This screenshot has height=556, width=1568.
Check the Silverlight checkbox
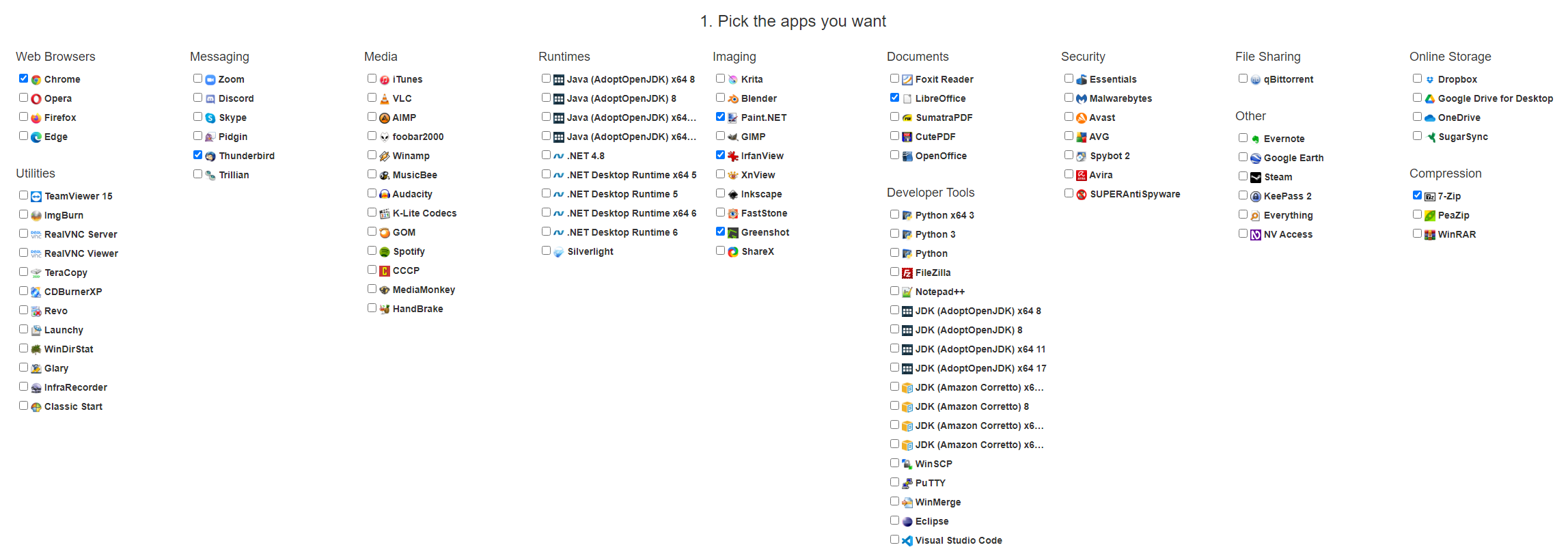[547, 251]
